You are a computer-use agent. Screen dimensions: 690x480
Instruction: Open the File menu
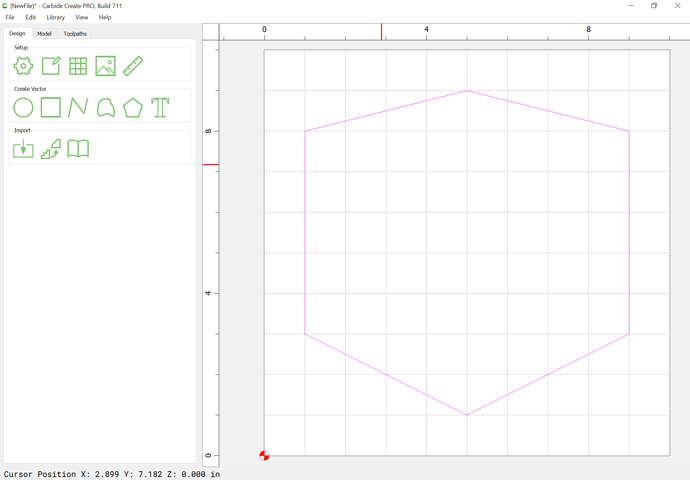10,17
